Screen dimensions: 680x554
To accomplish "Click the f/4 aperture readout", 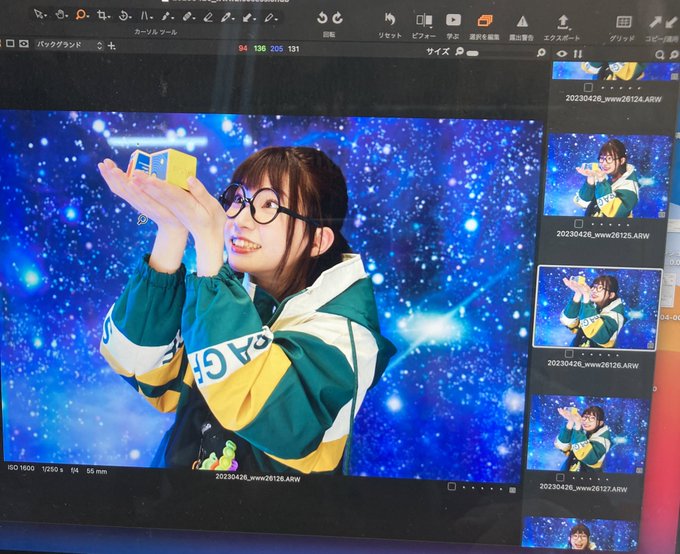I will tap(75, 470).
